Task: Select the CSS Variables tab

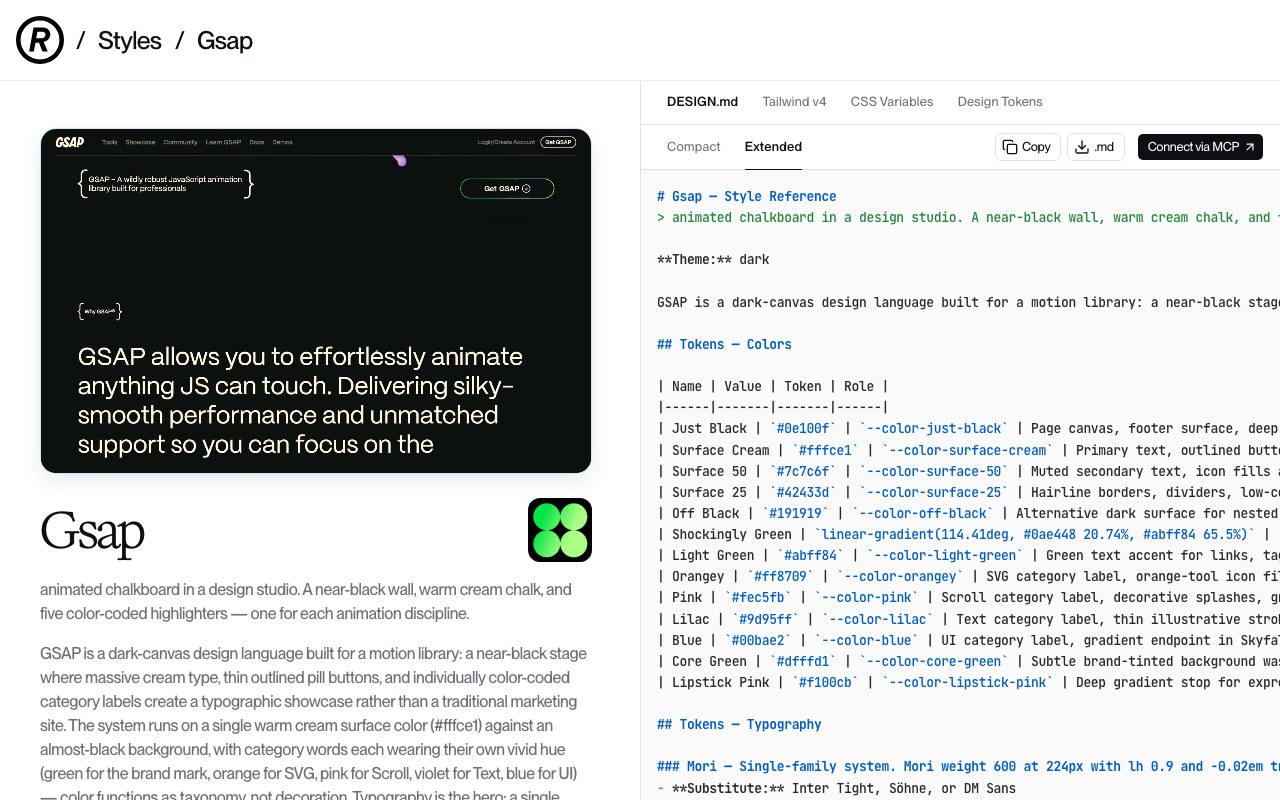Action: 892,102
